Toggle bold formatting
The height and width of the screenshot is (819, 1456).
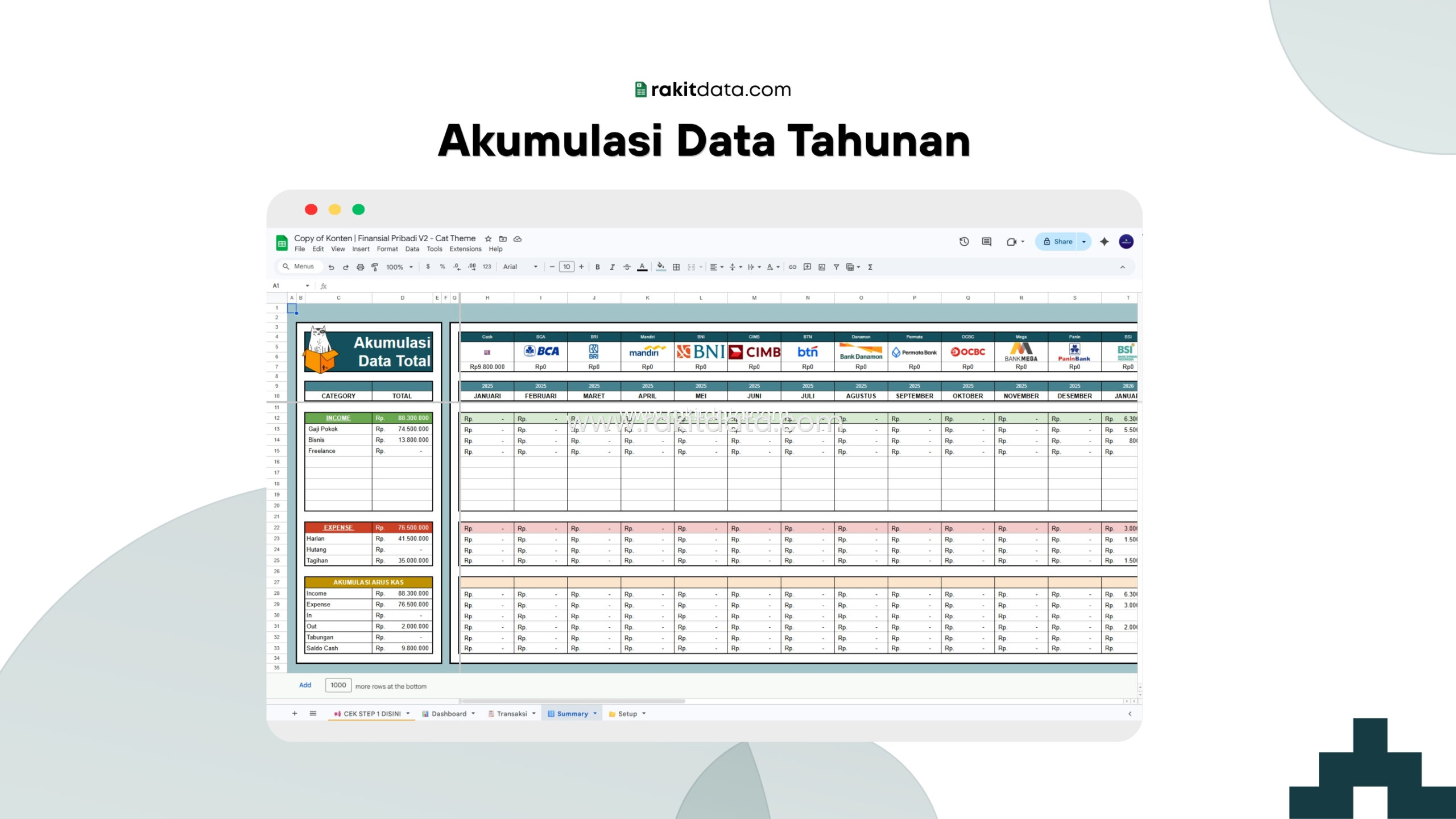pyautogui.click(x=597, y=267)
